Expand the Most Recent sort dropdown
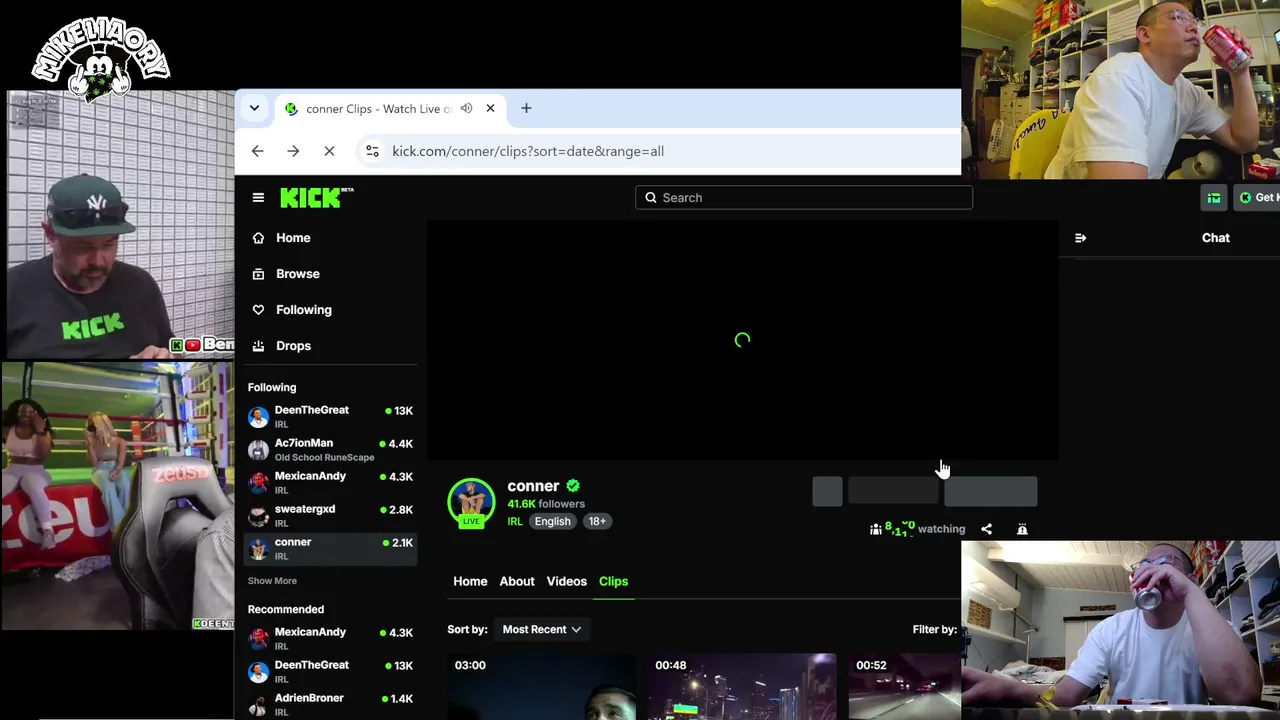 coord(541,629)
